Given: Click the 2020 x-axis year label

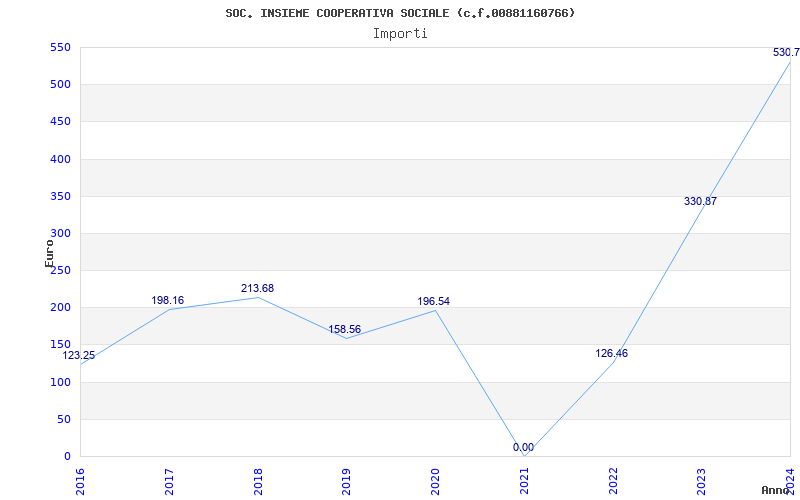Looking at the screenshot, I should [x=435, y=481].
